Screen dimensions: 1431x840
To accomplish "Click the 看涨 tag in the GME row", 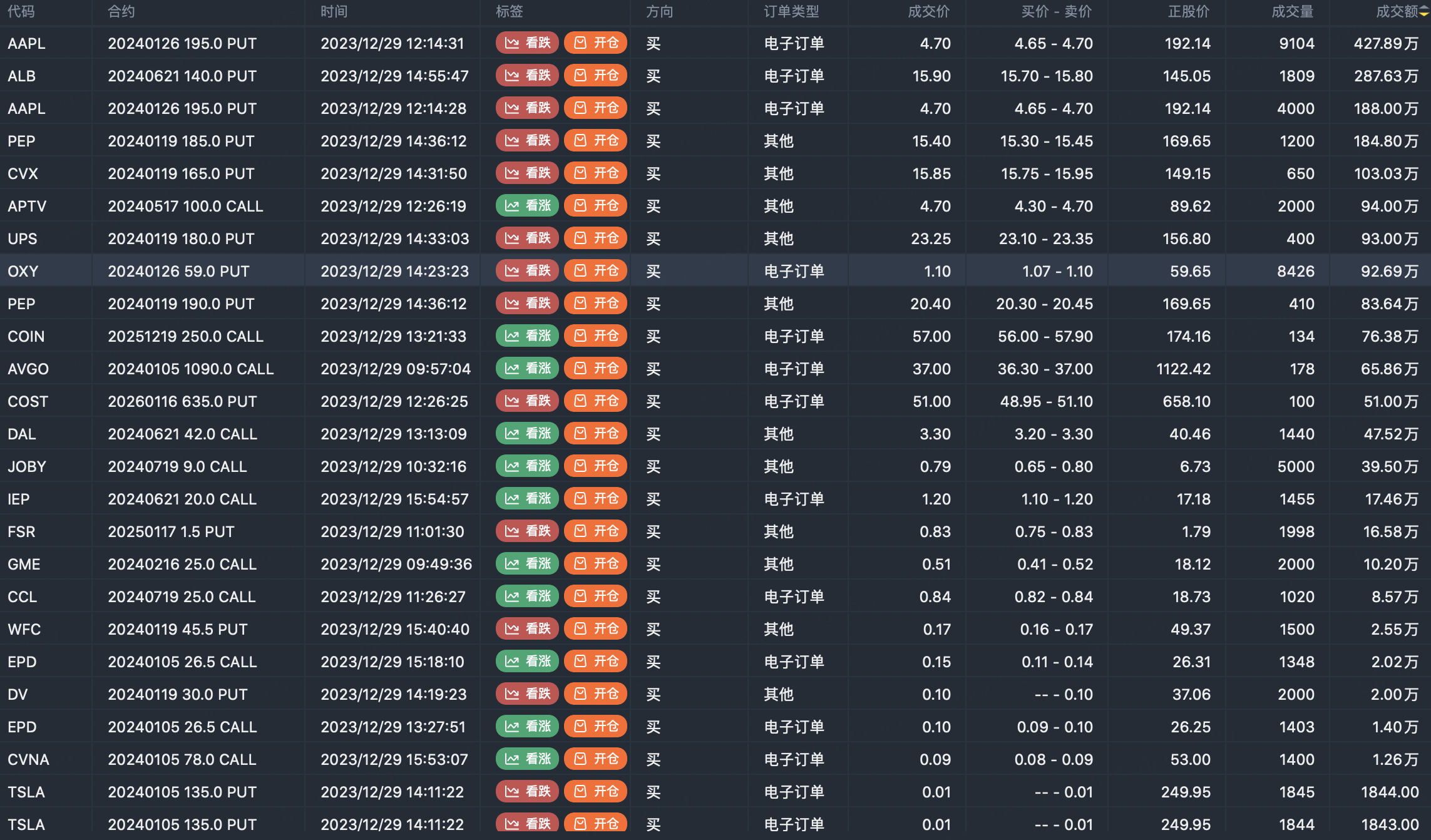I will pyautogui.click(x=527, y=564).
